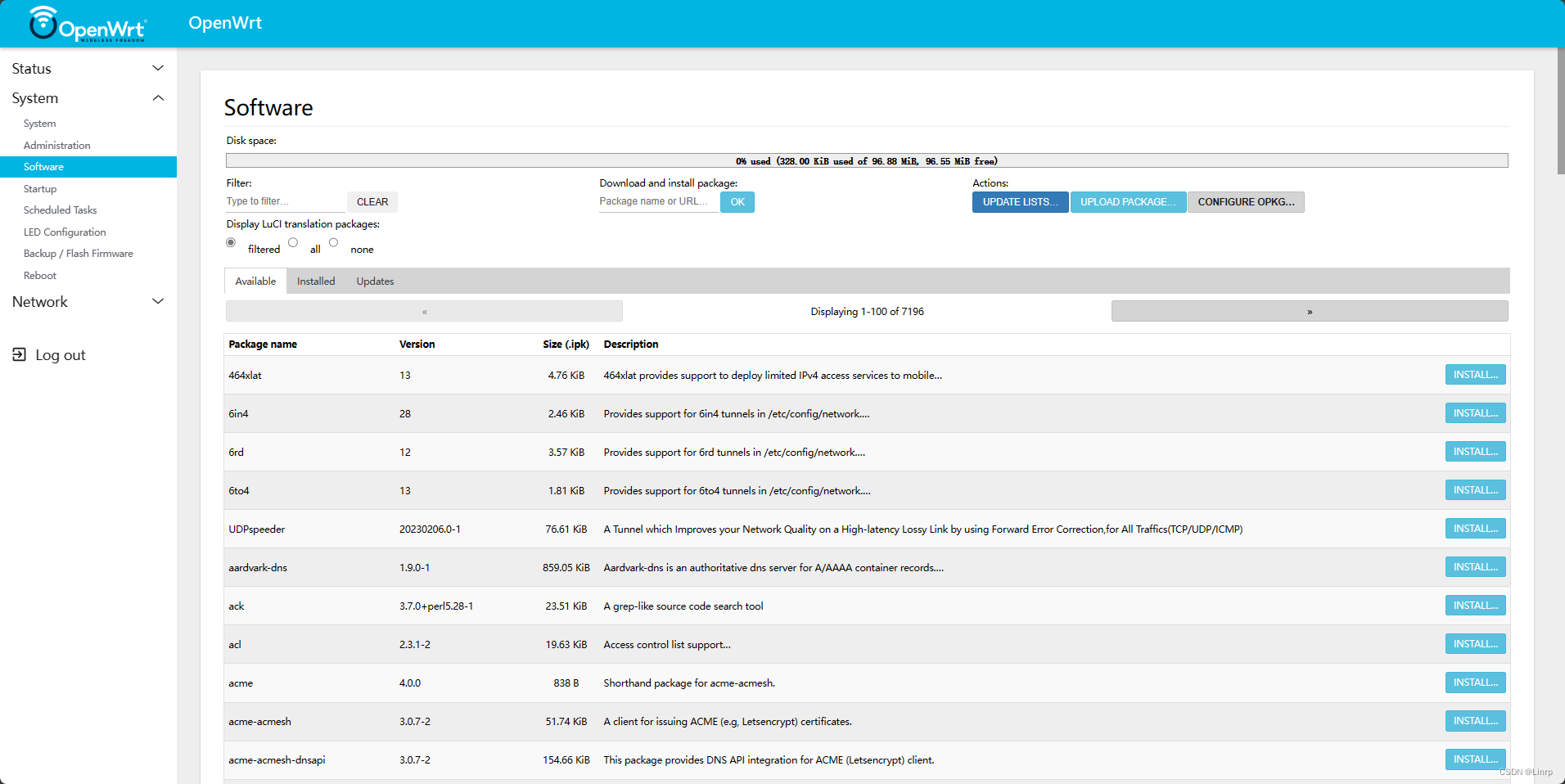Focus the Package name or URL field
Viewport: 1565px width, 784px height.
point(659,201)
